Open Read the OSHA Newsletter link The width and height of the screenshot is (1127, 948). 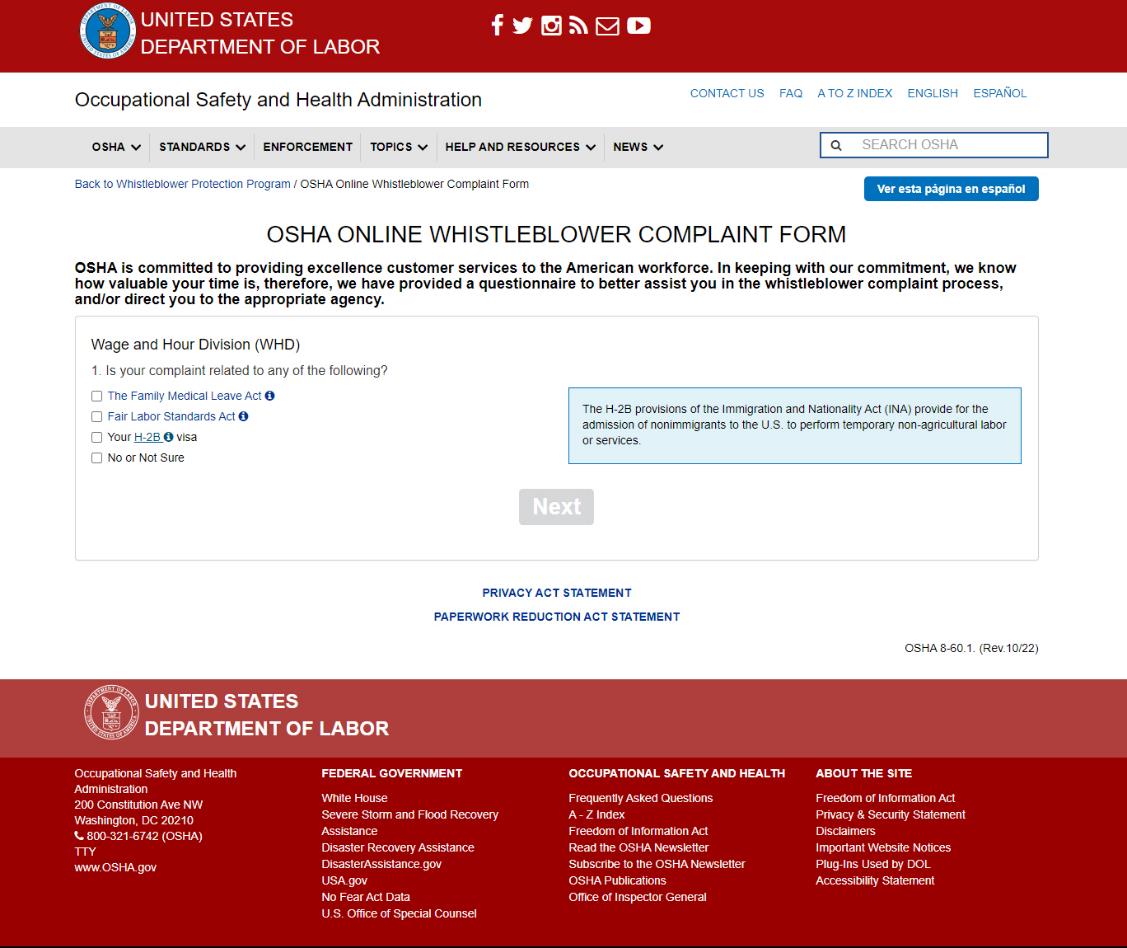(x=638, y=847)
